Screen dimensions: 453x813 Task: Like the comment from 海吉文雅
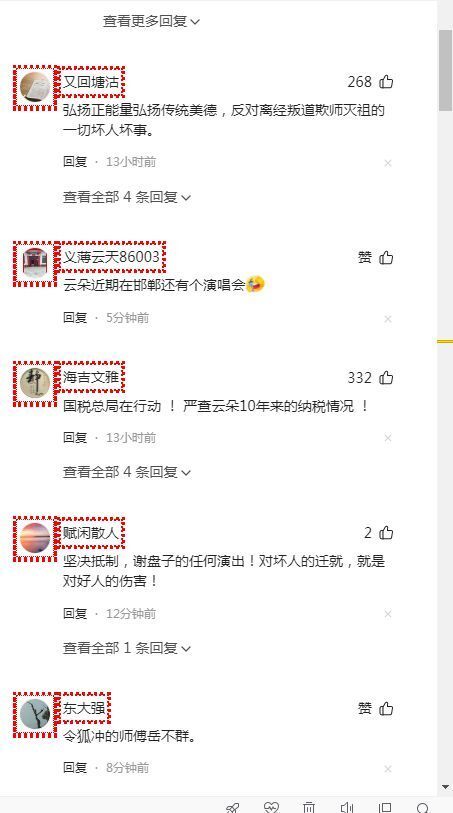point(386,377)
